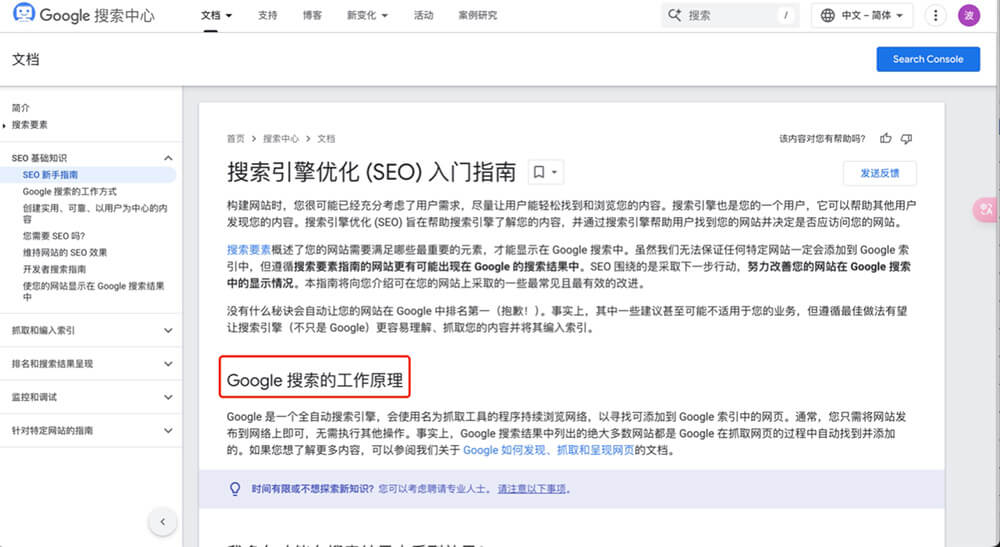
Task: Open the 案例研究 navigation item
Action: tap(478, 15)
